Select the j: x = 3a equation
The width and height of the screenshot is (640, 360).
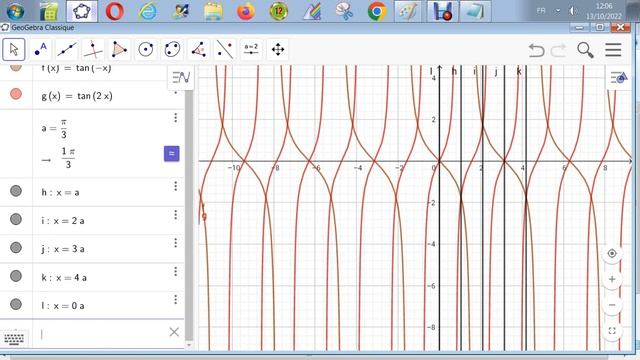(63, 249)
